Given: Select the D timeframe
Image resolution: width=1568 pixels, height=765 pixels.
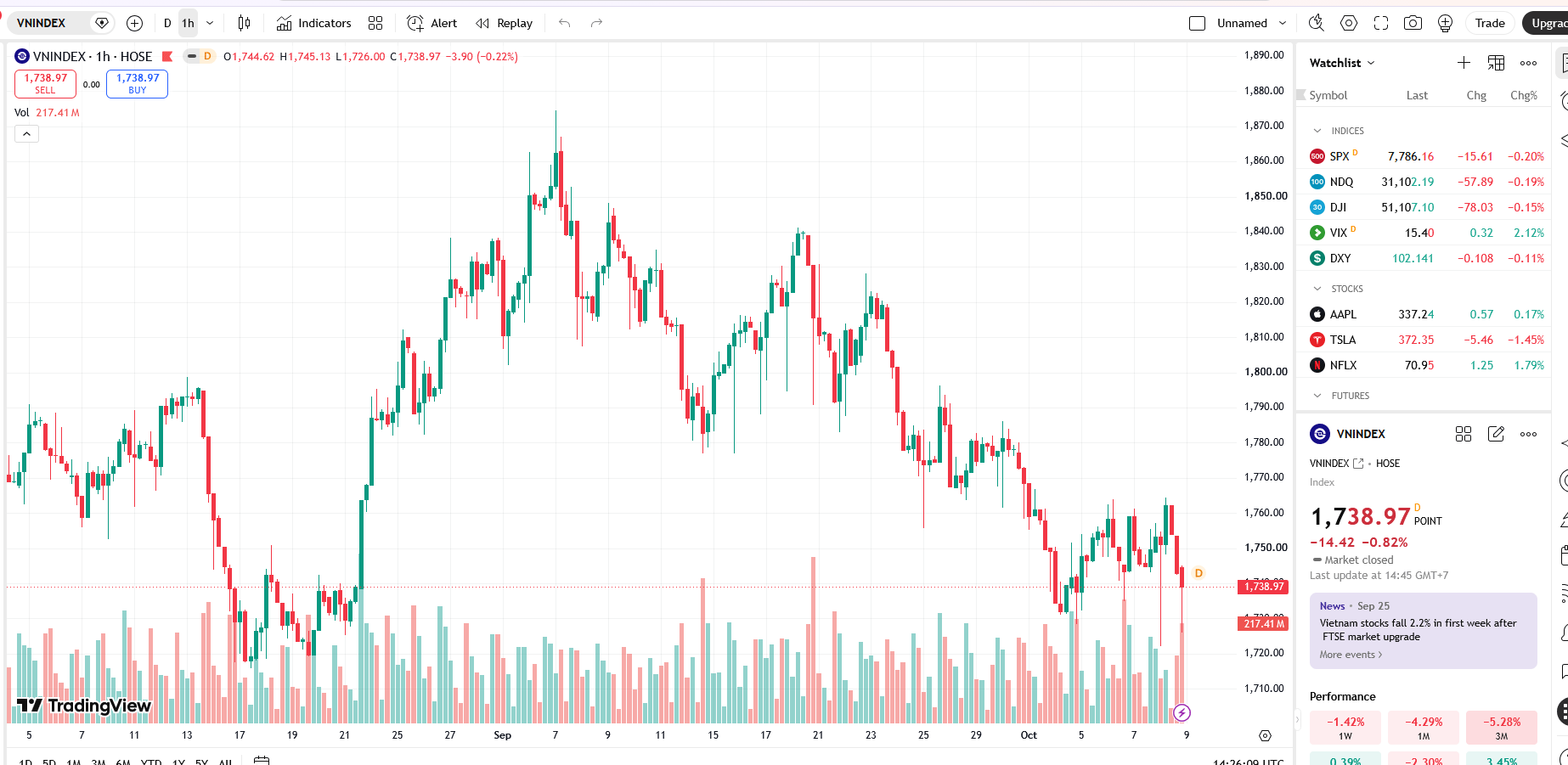Looking at the screenshot, I should 167,23.
